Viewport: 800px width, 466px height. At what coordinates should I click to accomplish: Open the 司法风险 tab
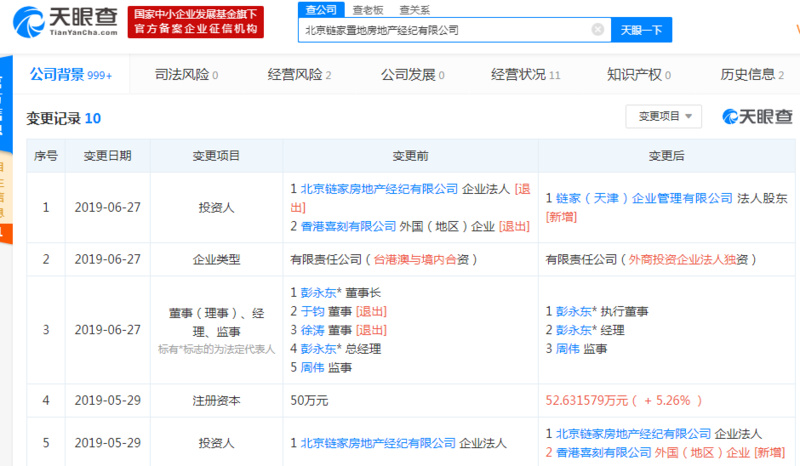[x=186, y=75]
